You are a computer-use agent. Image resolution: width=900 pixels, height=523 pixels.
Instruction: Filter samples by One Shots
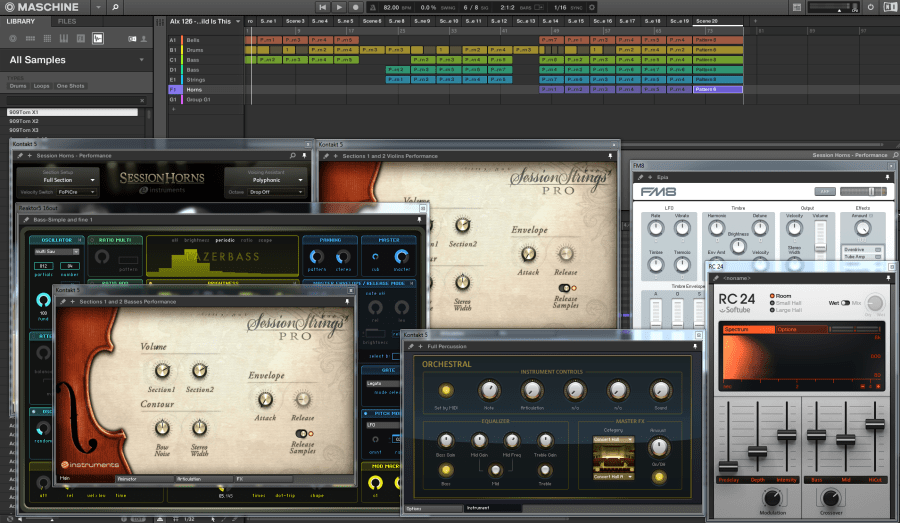coord(71,86)
